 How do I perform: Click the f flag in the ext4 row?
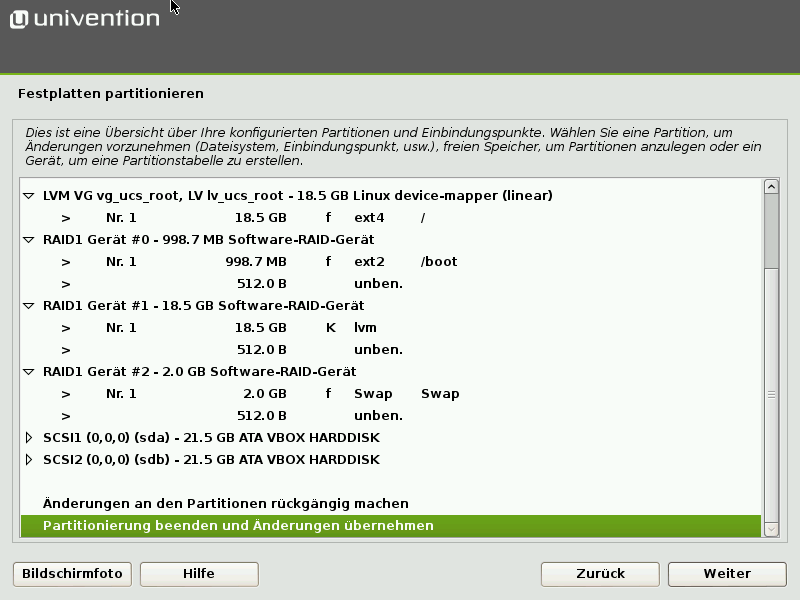(329, 218)
